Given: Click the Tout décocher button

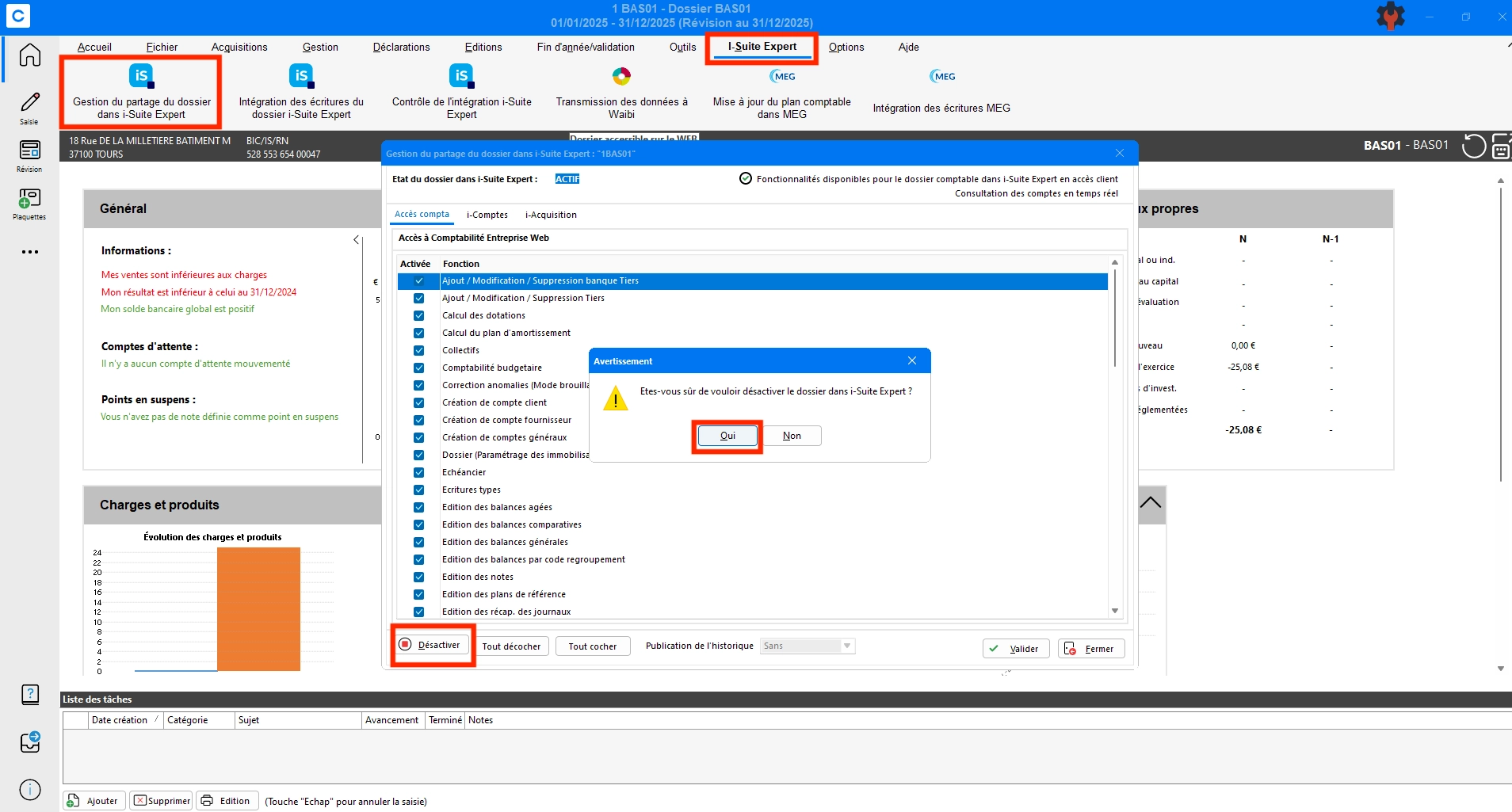Looking at the screenshot, I should 511,646.
